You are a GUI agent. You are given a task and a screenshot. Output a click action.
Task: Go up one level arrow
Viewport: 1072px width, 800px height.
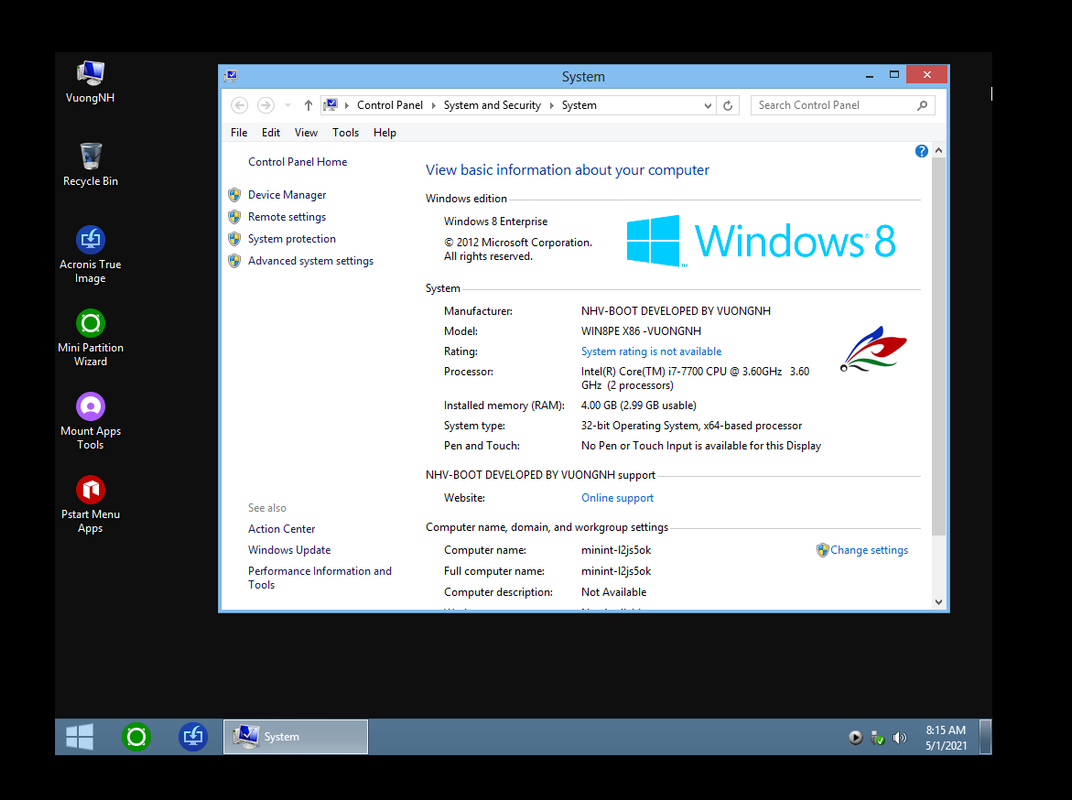tap(308, 105)
